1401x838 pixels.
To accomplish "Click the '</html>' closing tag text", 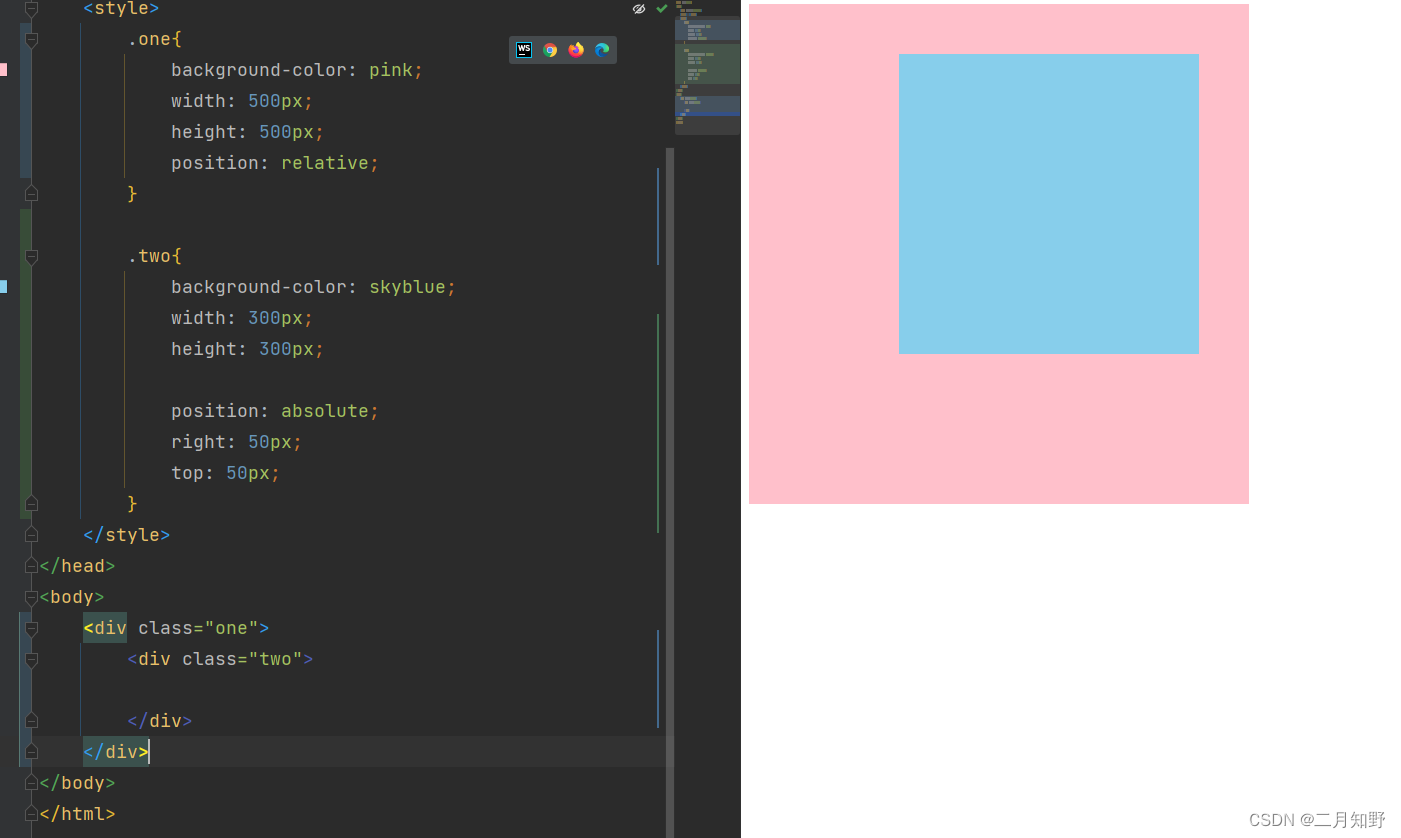I will click(x=77, y=814).
